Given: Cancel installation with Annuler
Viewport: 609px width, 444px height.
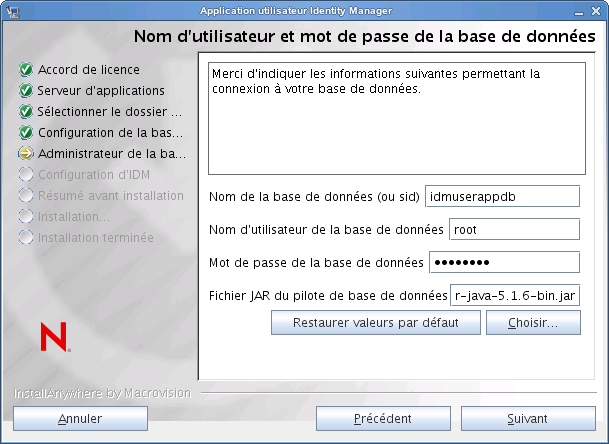Looking at the screenshot, I should pyautogui.click(x=80, y=418).
